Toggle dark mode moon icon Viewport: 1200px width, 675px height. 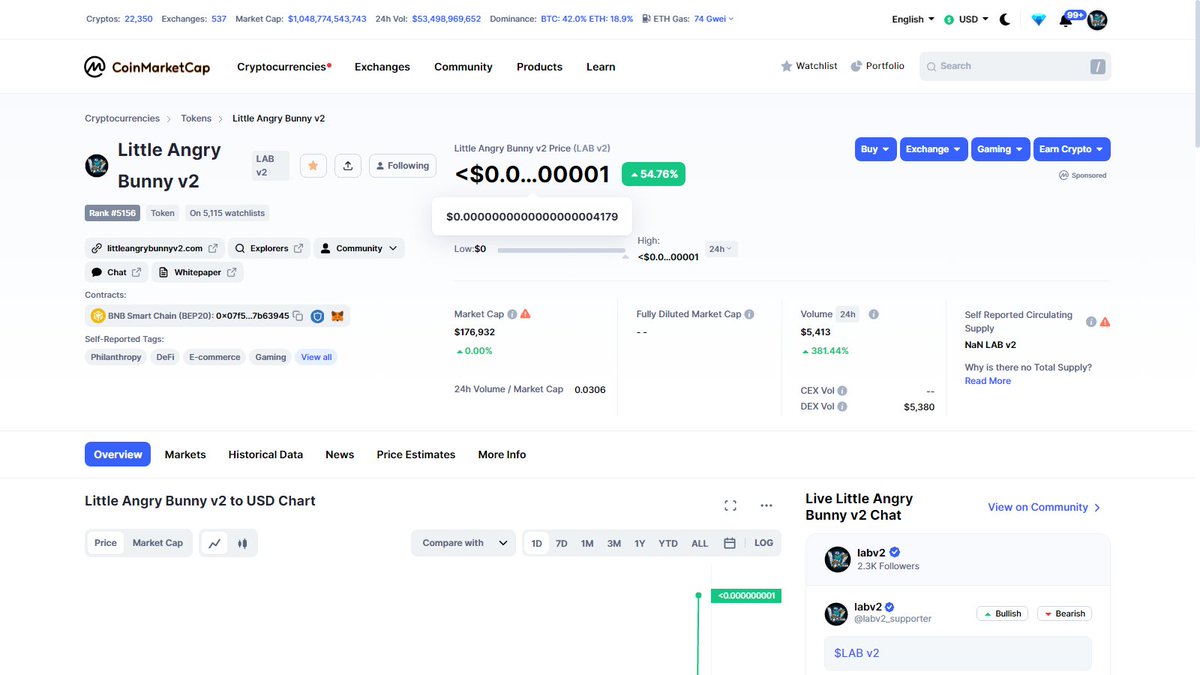[1005, 19]
